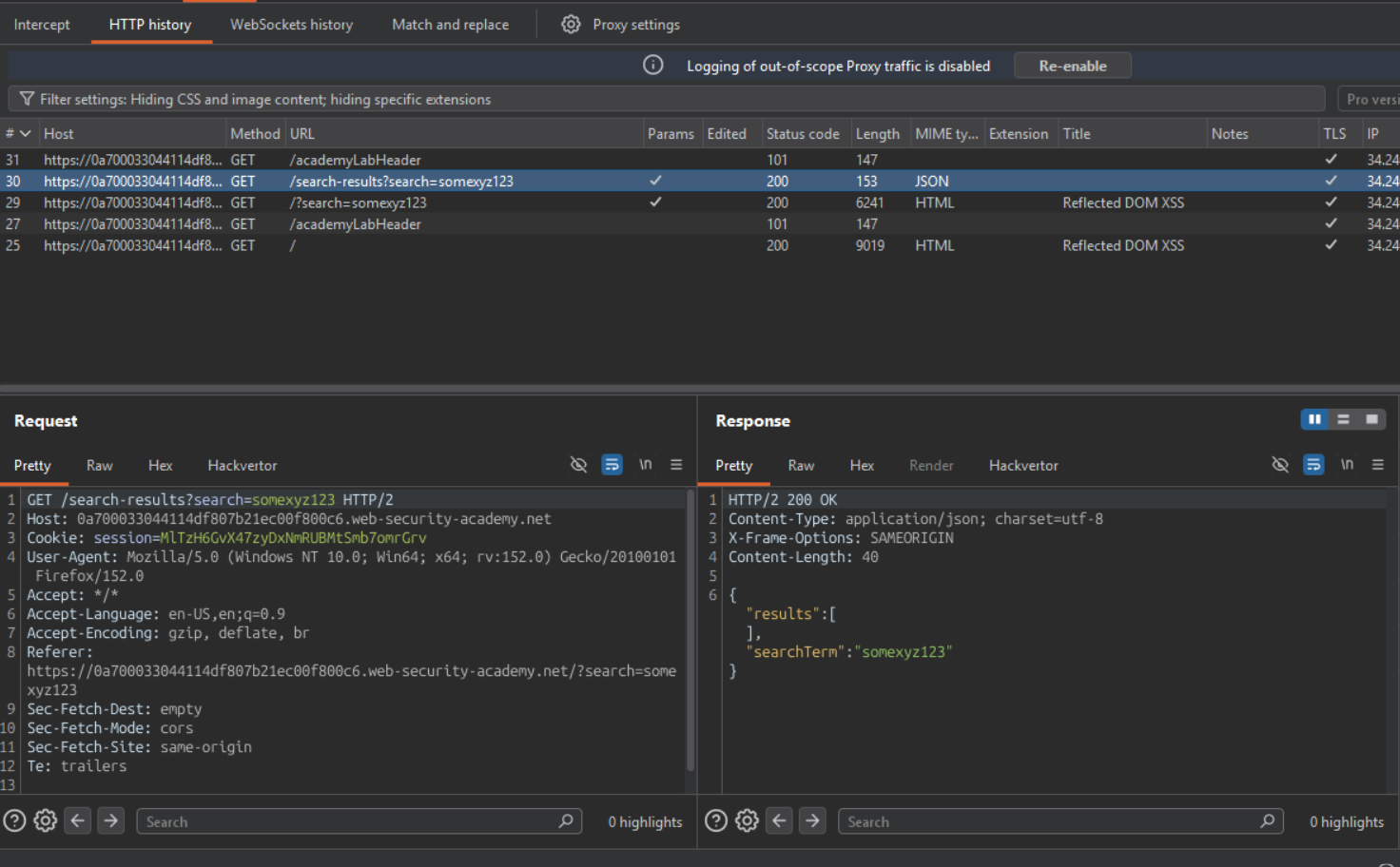
Task: Select row 29 /?search=somexyz123 request
Action: click(700, 202)
